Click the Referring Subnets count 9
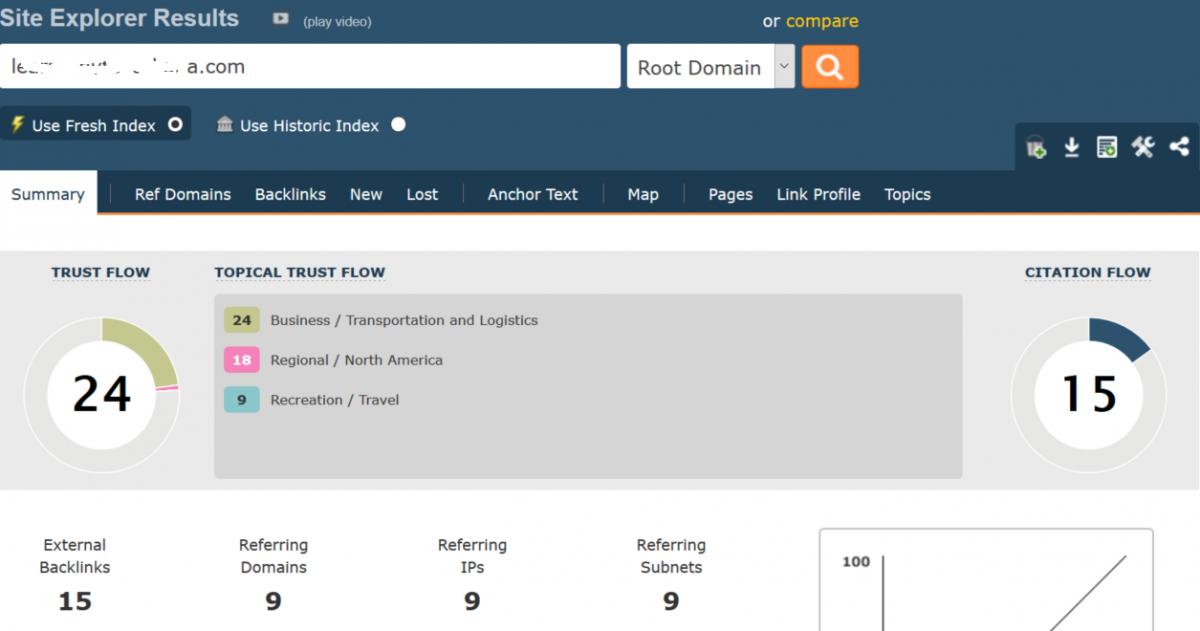 (671, 601)
